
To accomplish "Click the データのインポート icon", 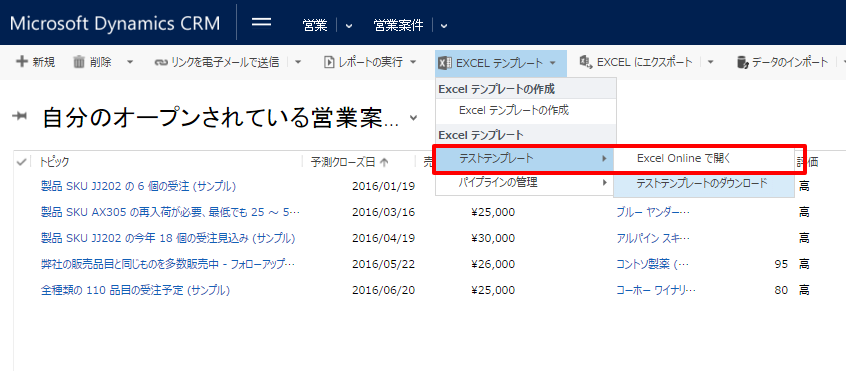I will pos(743,63).
